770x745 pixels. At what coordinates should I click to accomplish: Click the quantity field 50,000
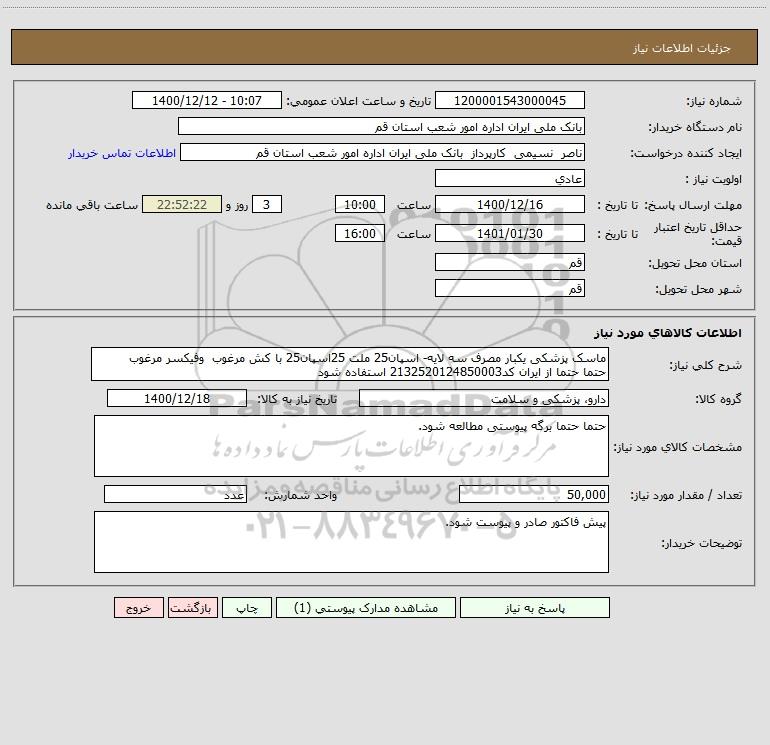coord(534,495)
